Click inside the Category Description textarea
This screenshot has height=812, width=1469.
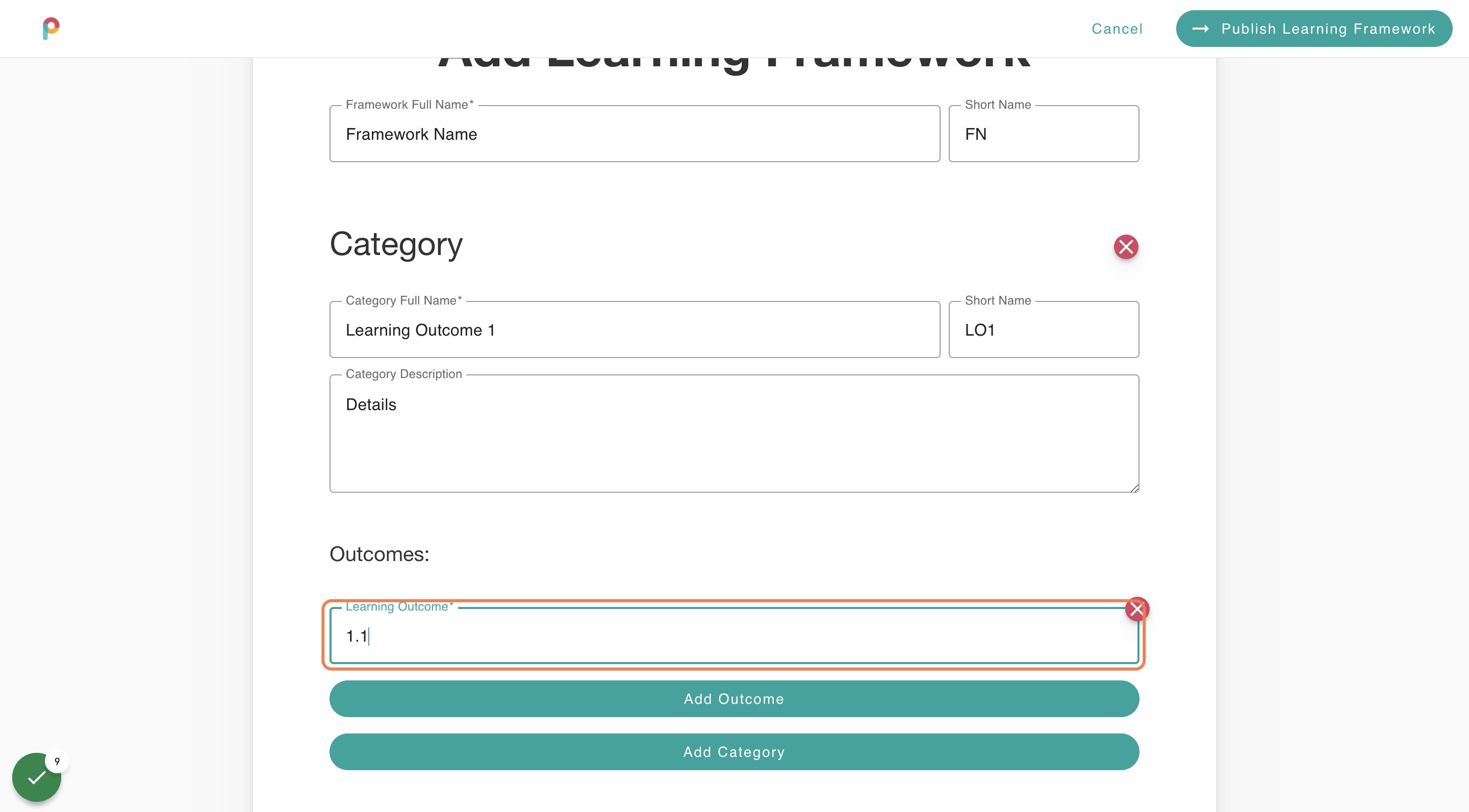click(733, 434)
